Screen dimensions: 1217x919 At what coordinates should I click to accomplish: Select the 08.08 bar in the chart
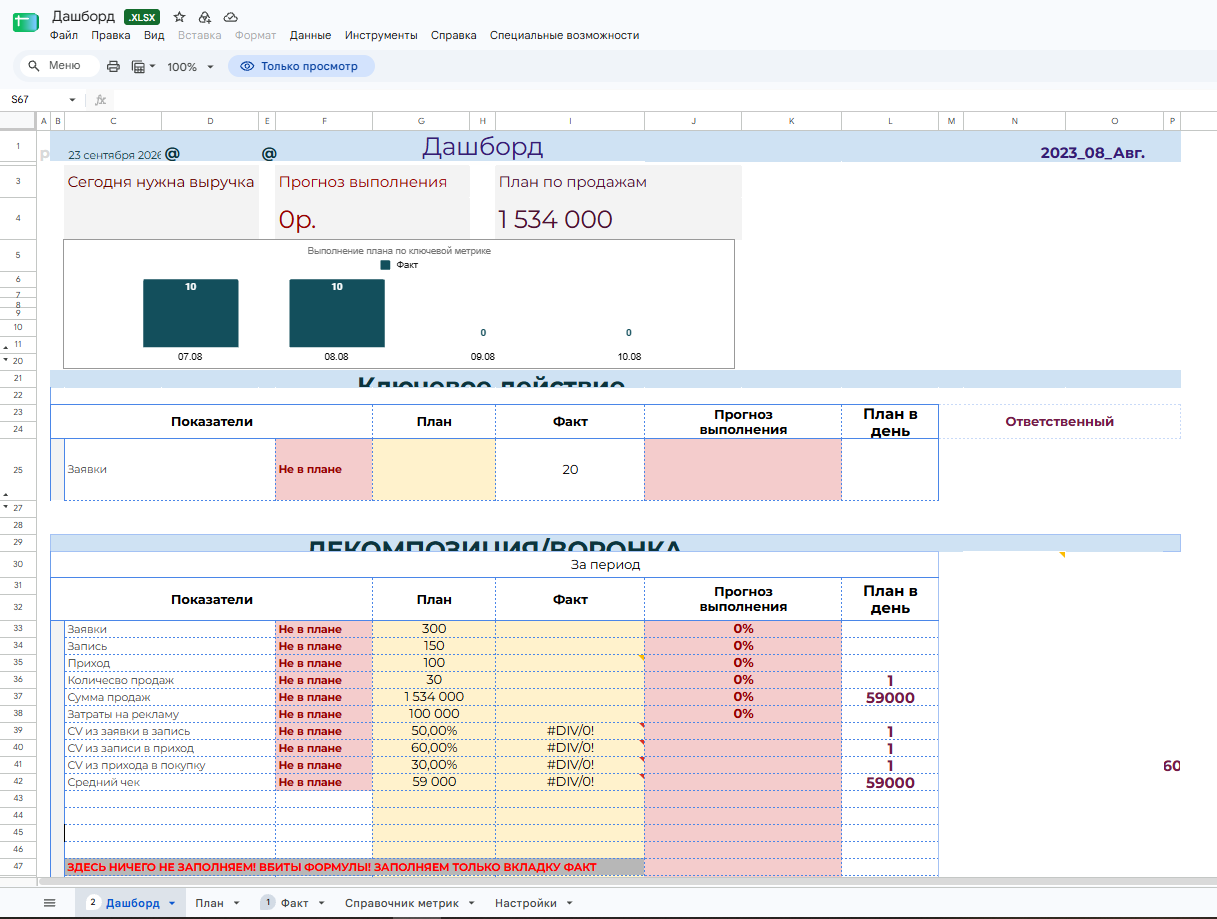coord(337,313)
